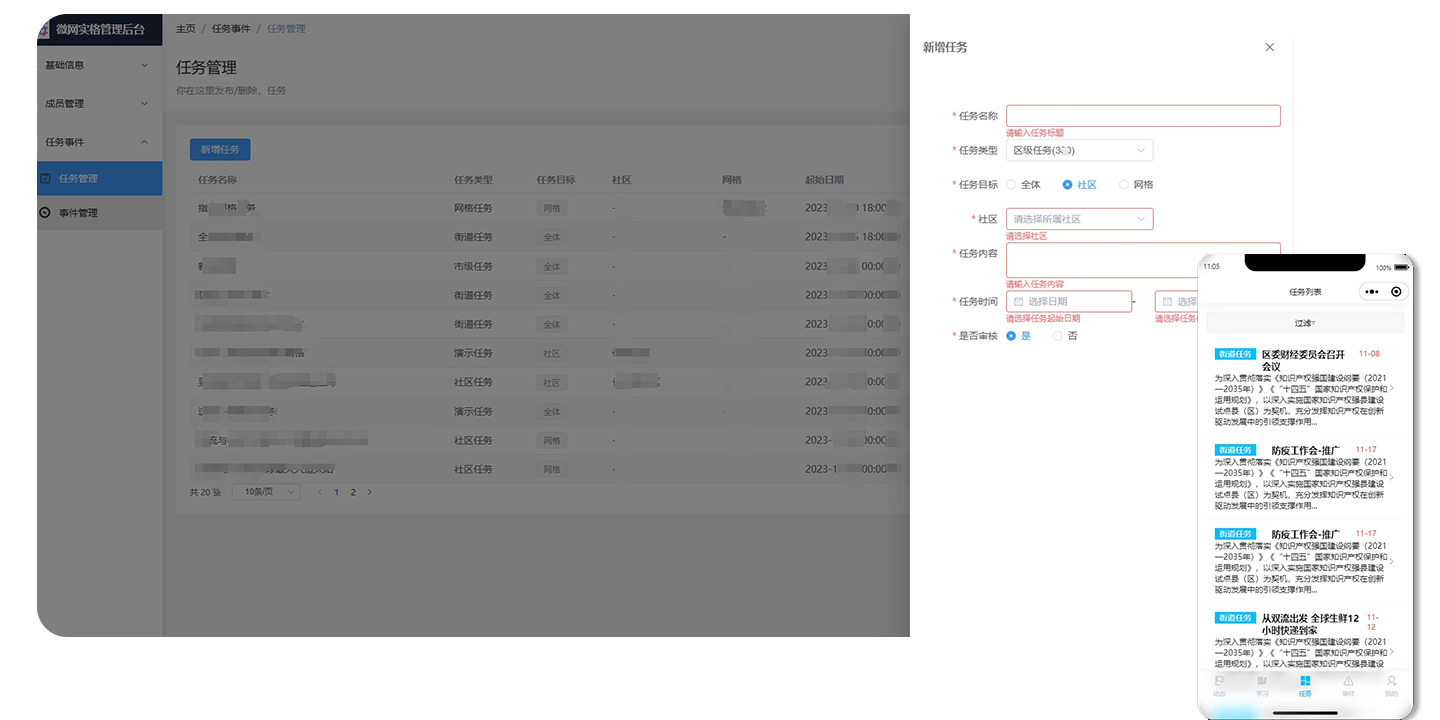Image resolution: width=1440 pixels, height=720 pixels.
Task: Click the mini-program circular close target icon
Action: [x=1396, y=292]
